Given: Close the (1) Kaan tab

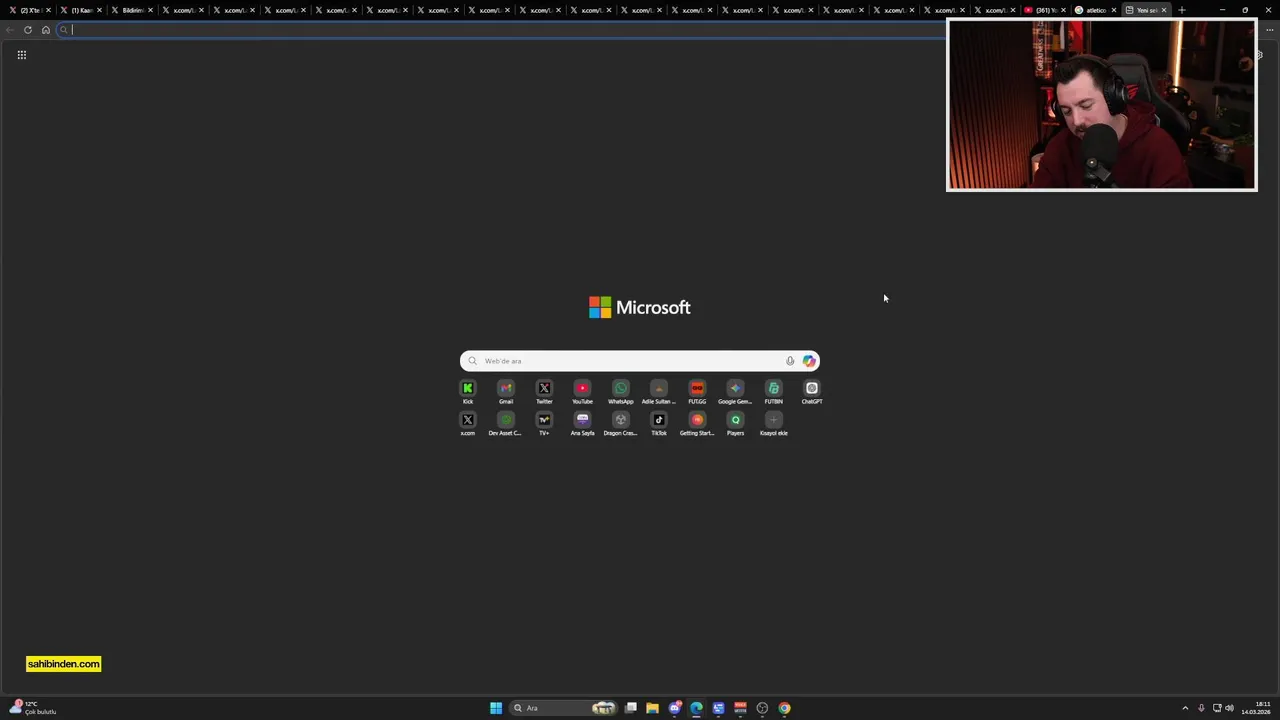Looking at the screenshot, I should click(x=99, y=10).
